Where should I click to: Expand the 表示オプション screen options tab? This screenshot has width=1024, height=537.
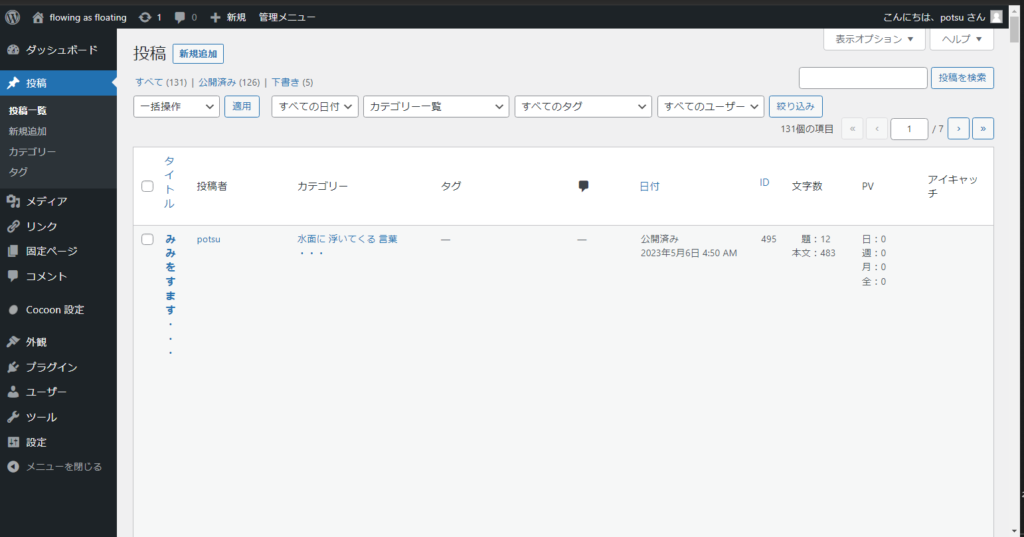tap(874, 40)
